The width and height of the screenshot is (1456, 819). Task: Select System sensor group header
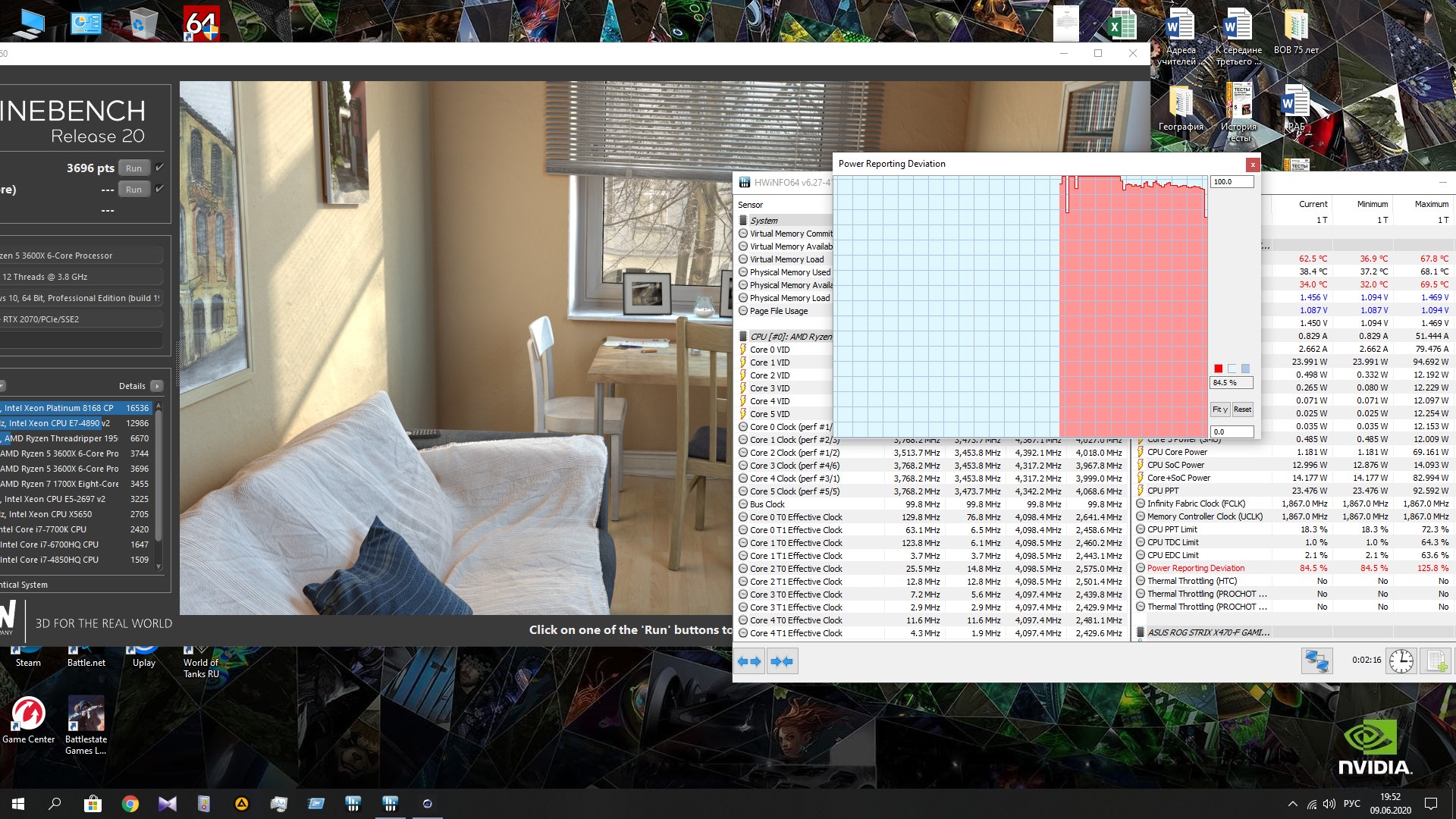pos(764,221)
